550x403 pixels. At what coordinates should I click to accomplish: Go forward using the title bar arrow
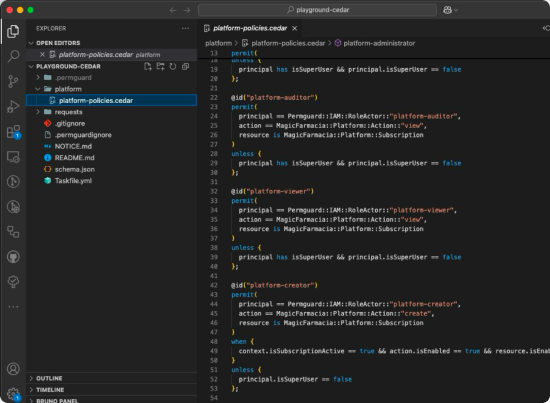(x=187, y=10)
